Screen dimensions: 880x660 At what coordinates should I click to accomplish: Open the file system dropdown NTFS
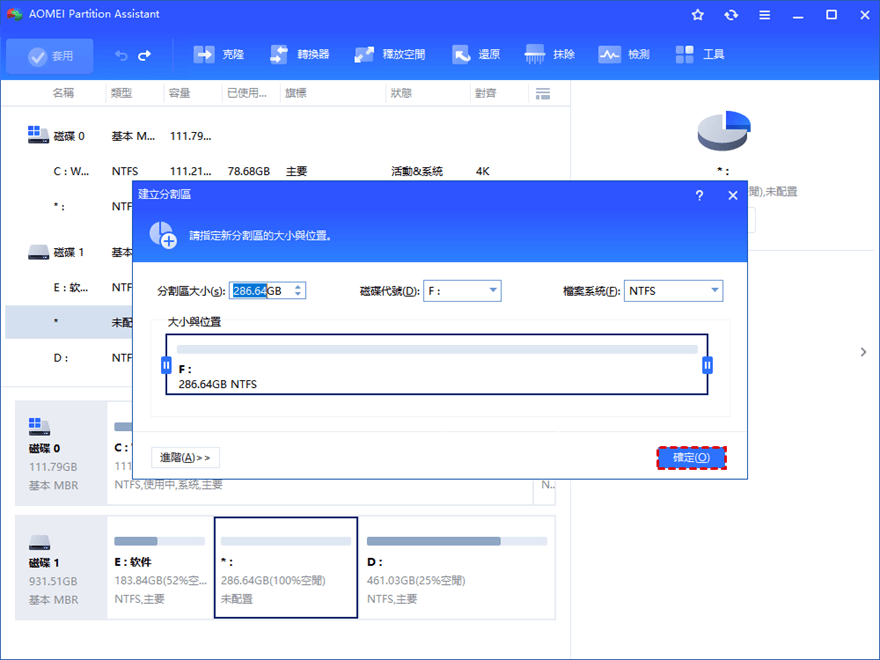673,291
